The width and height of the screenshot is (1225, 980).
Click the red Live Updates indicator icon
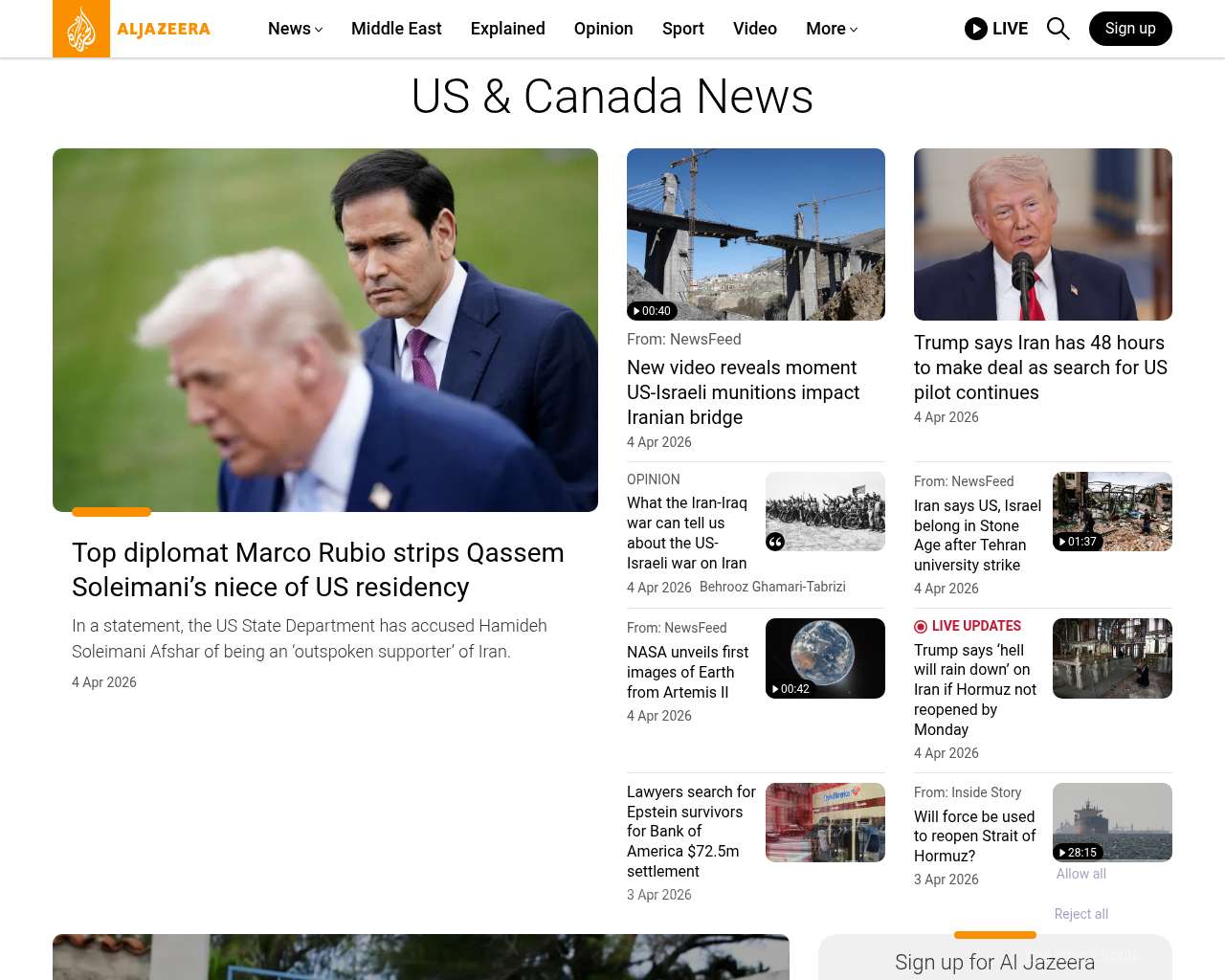921,627
